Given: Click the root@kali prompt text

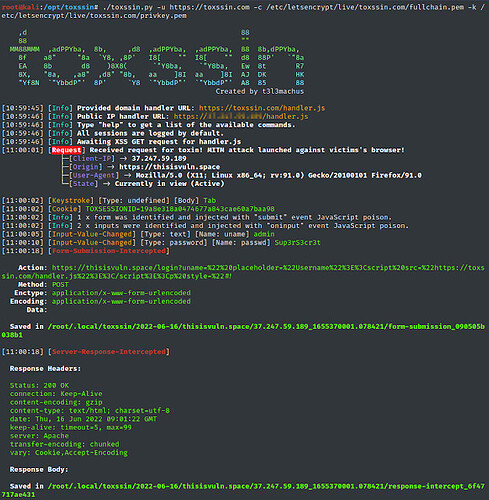Looking at the screenshot, I should pos(50,7).
